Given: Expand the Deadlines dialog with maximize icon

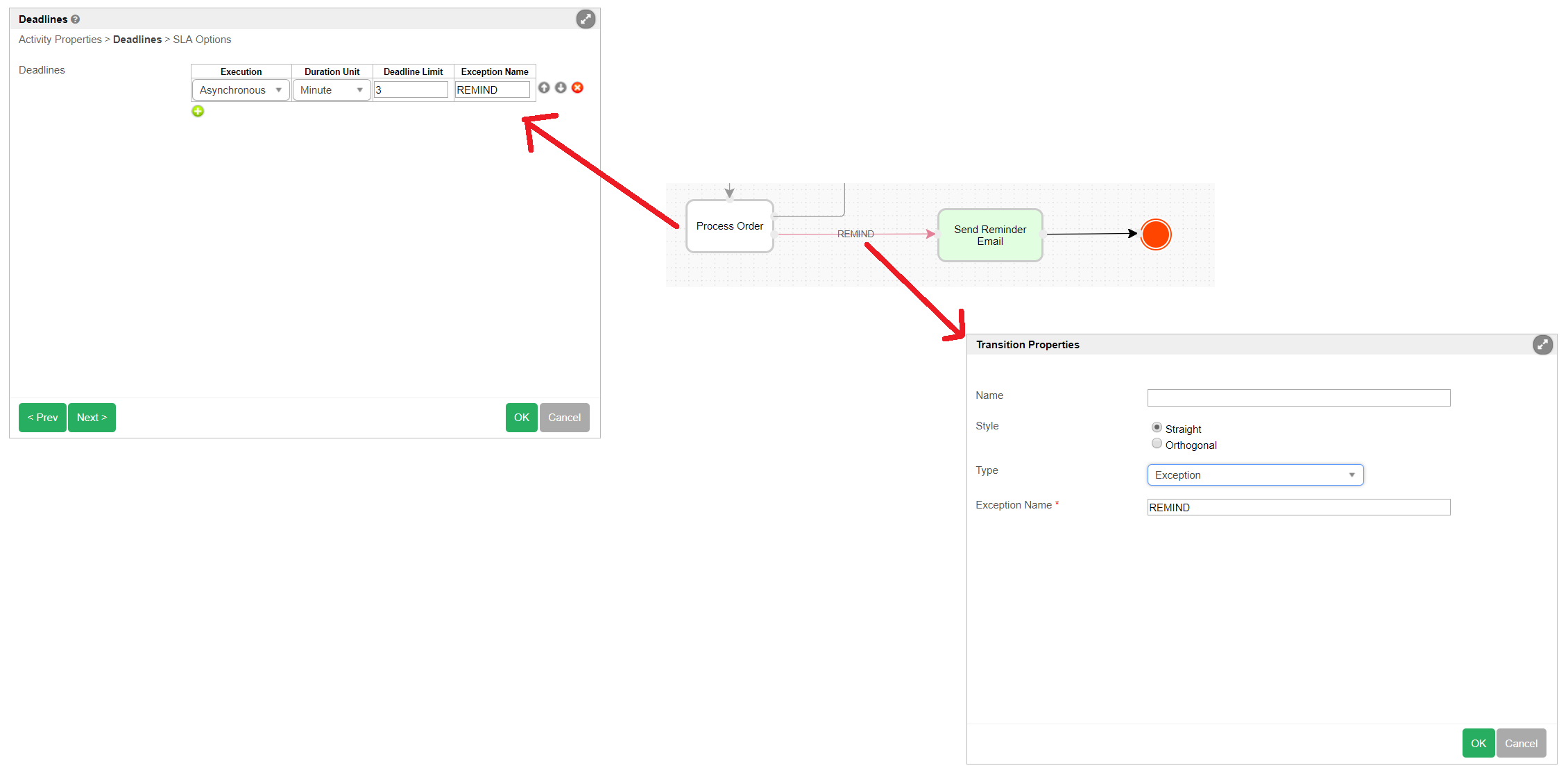Looking at the screenshot, I should [x=586, y=19].
